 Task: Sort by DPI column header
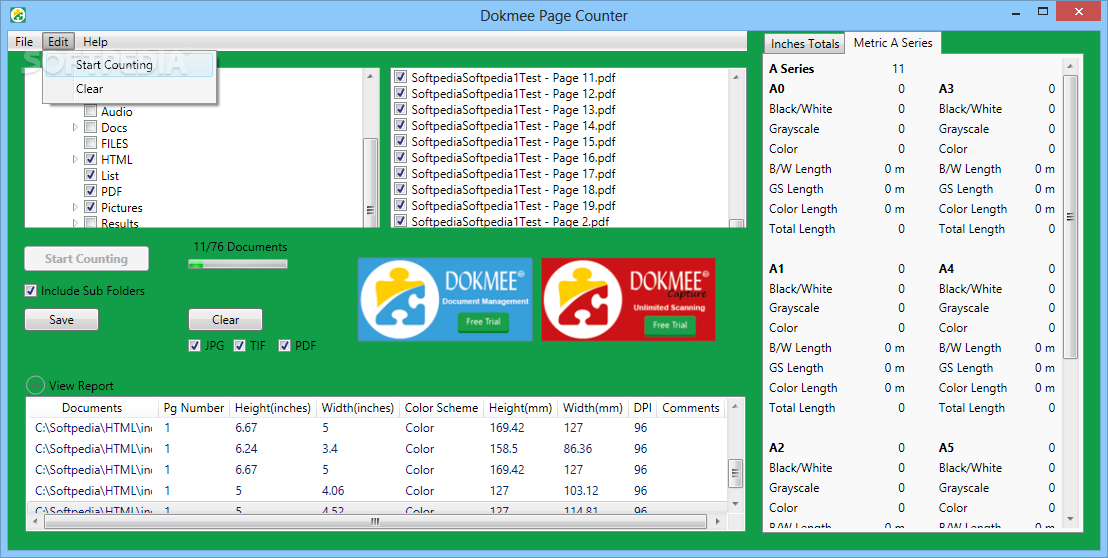pos(642,408)
